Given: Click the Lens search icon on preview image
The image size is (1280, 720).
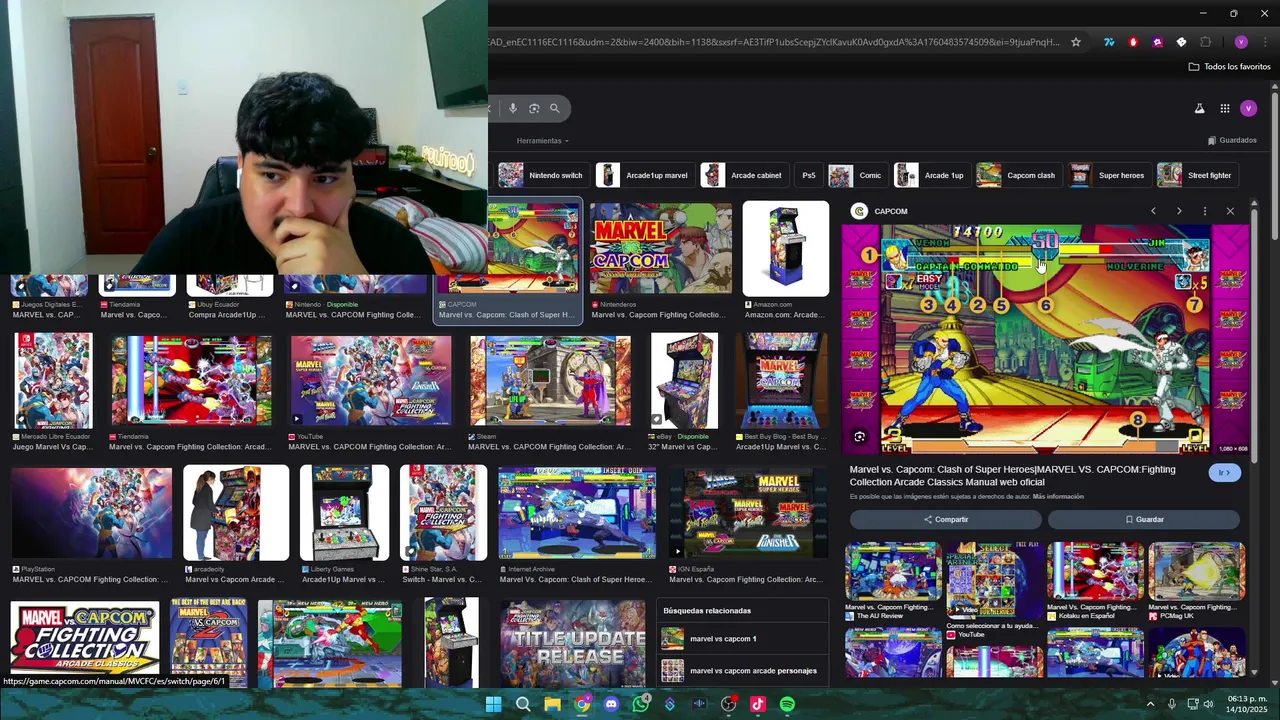Looking at the screenshot, I should point(859,437).
